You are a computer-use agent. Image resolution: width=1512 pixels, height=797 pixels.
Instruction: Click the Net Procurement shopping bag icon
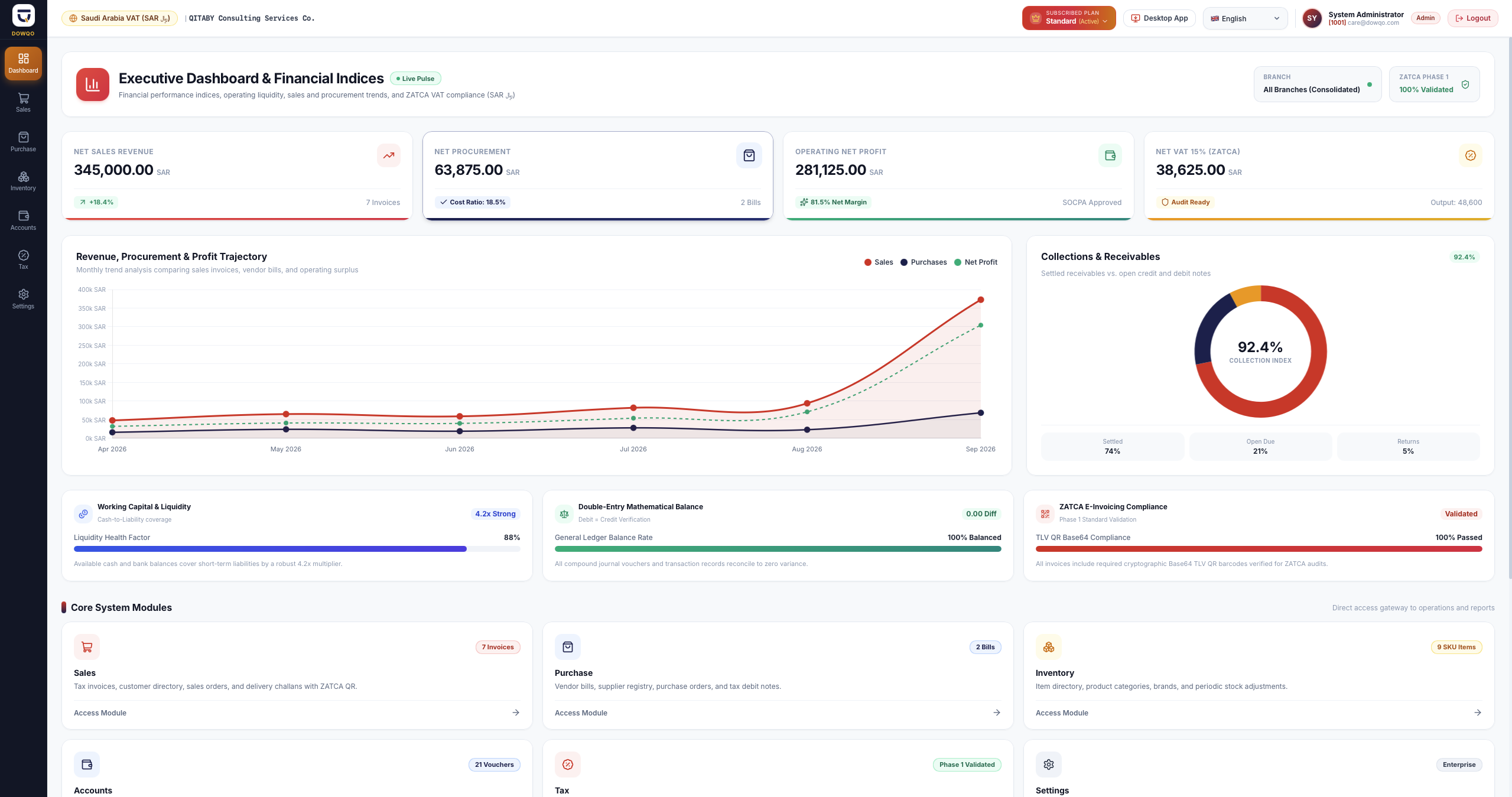click(749, 155)
